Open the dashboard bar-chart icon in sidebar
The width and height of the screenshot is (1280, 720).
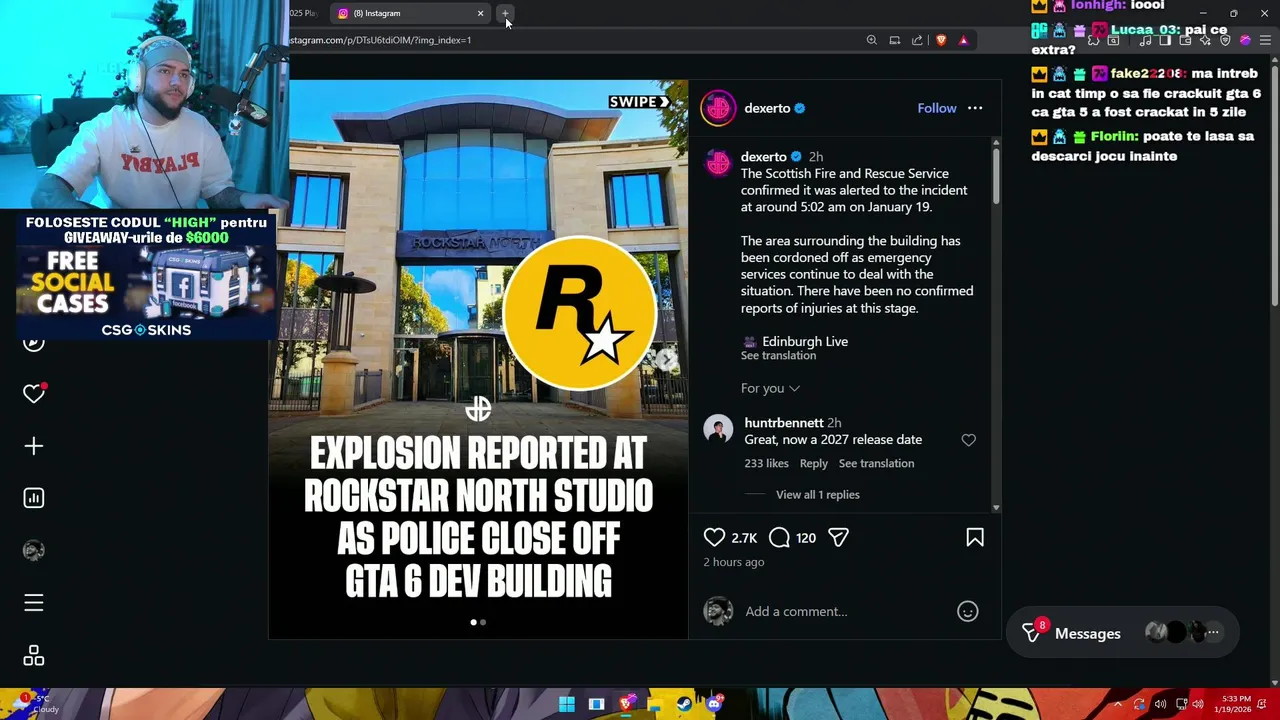point(34,498)
